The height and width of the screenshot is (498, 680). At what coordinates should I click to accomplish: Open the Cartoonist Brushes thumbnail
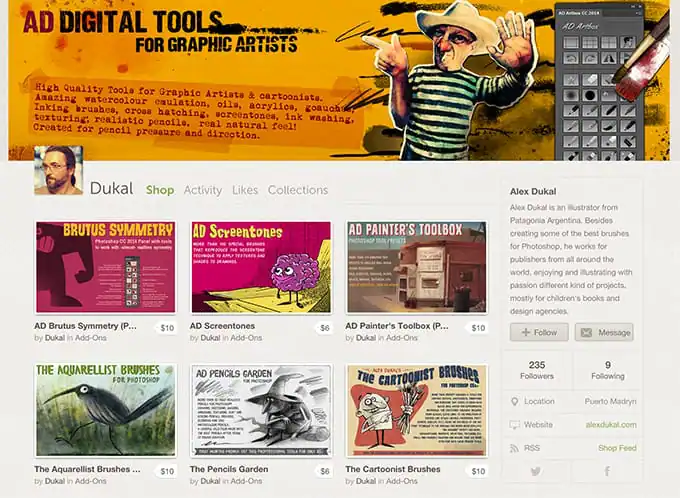(x=417, y=410)
